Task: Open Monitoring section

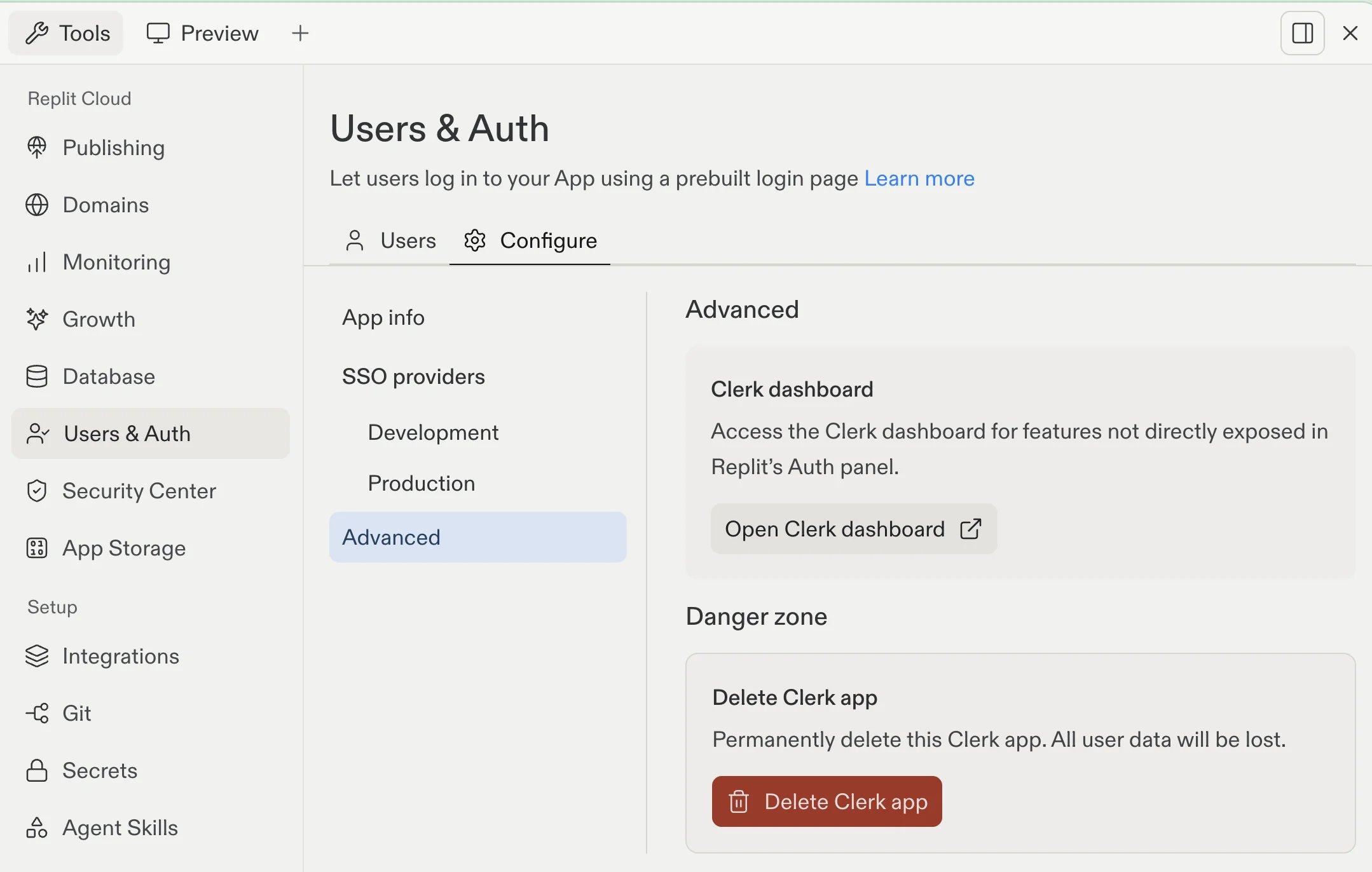Action: (x=151, y=262)
